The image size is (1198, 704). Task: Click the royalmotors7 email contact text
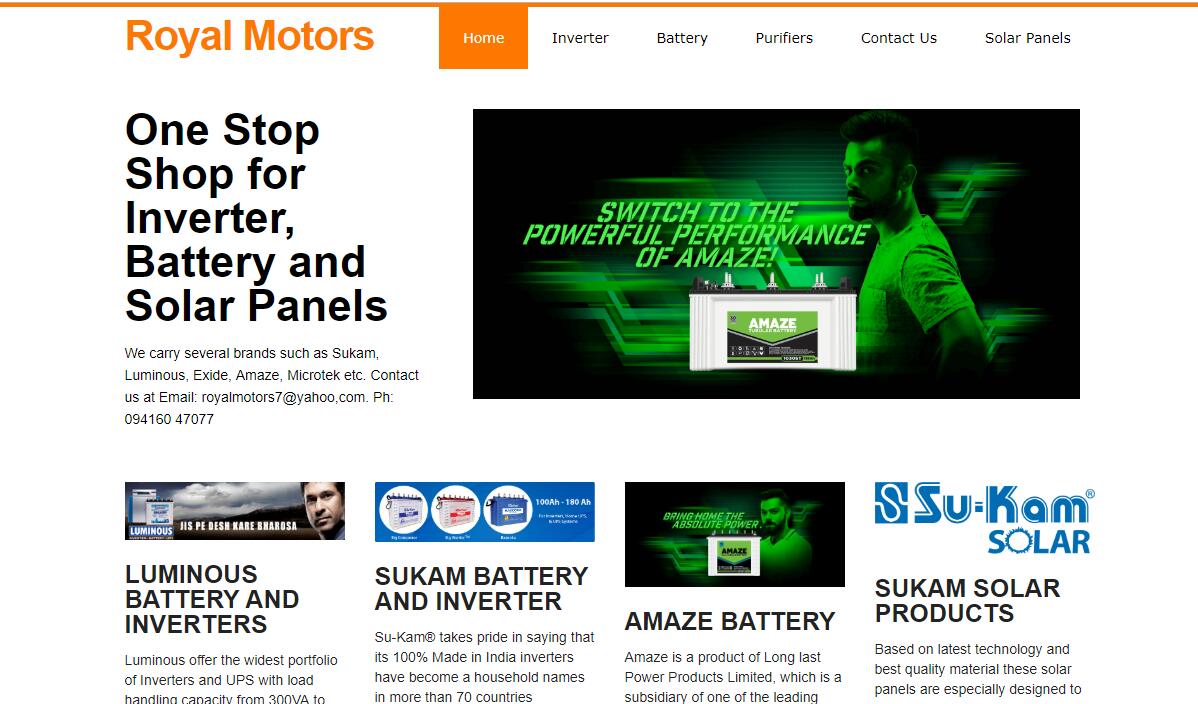pyautogui.click(x=283, y=397)
